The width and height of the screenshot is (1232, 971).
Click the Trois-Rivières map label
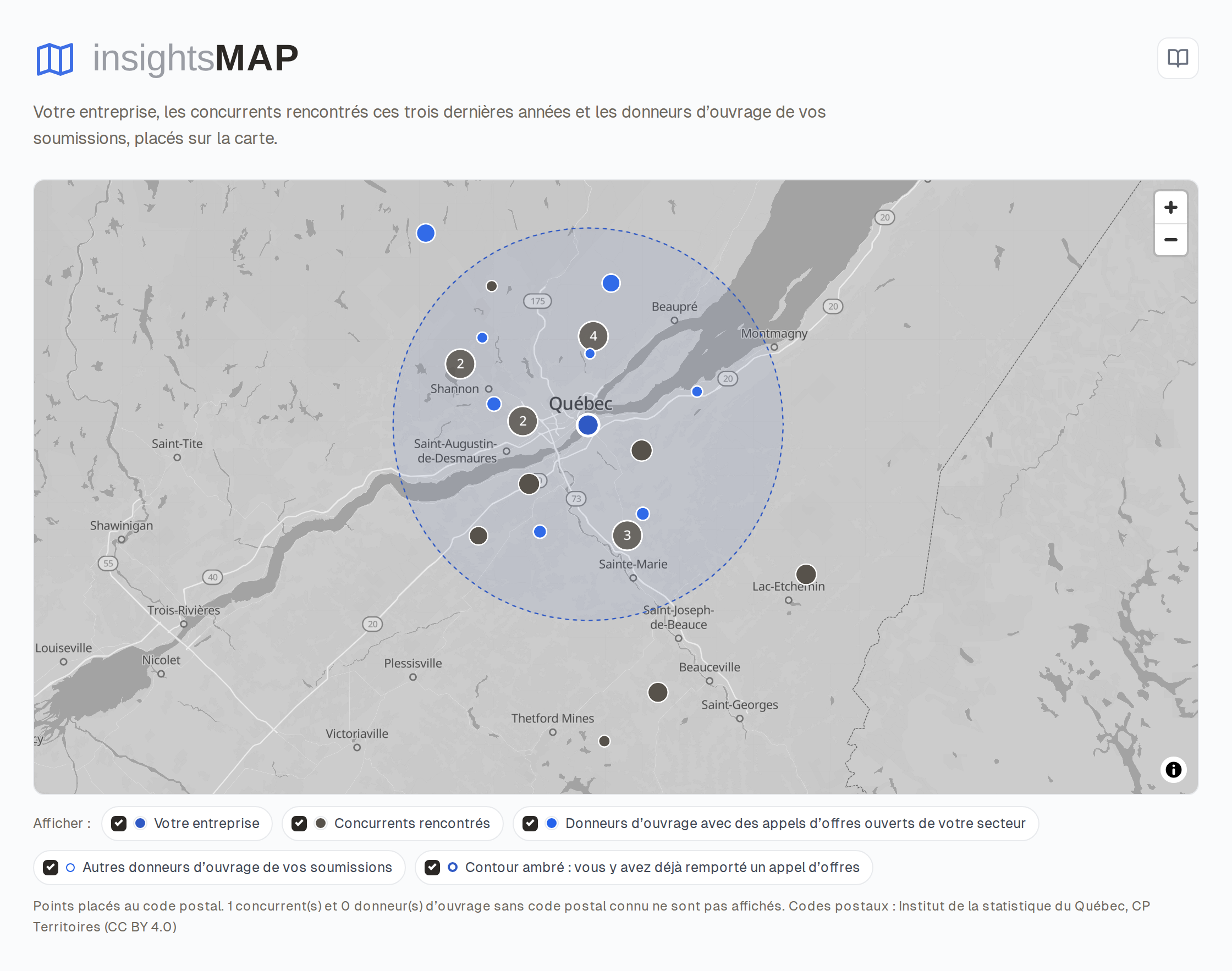183,610
